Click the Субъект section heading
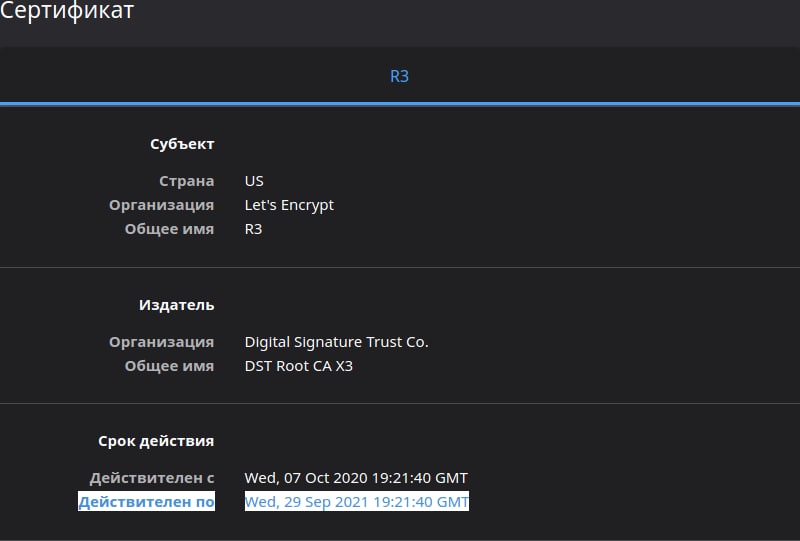The width and height of the screenshot is (800, 541). pyautogui.click(x=182, y=144)
